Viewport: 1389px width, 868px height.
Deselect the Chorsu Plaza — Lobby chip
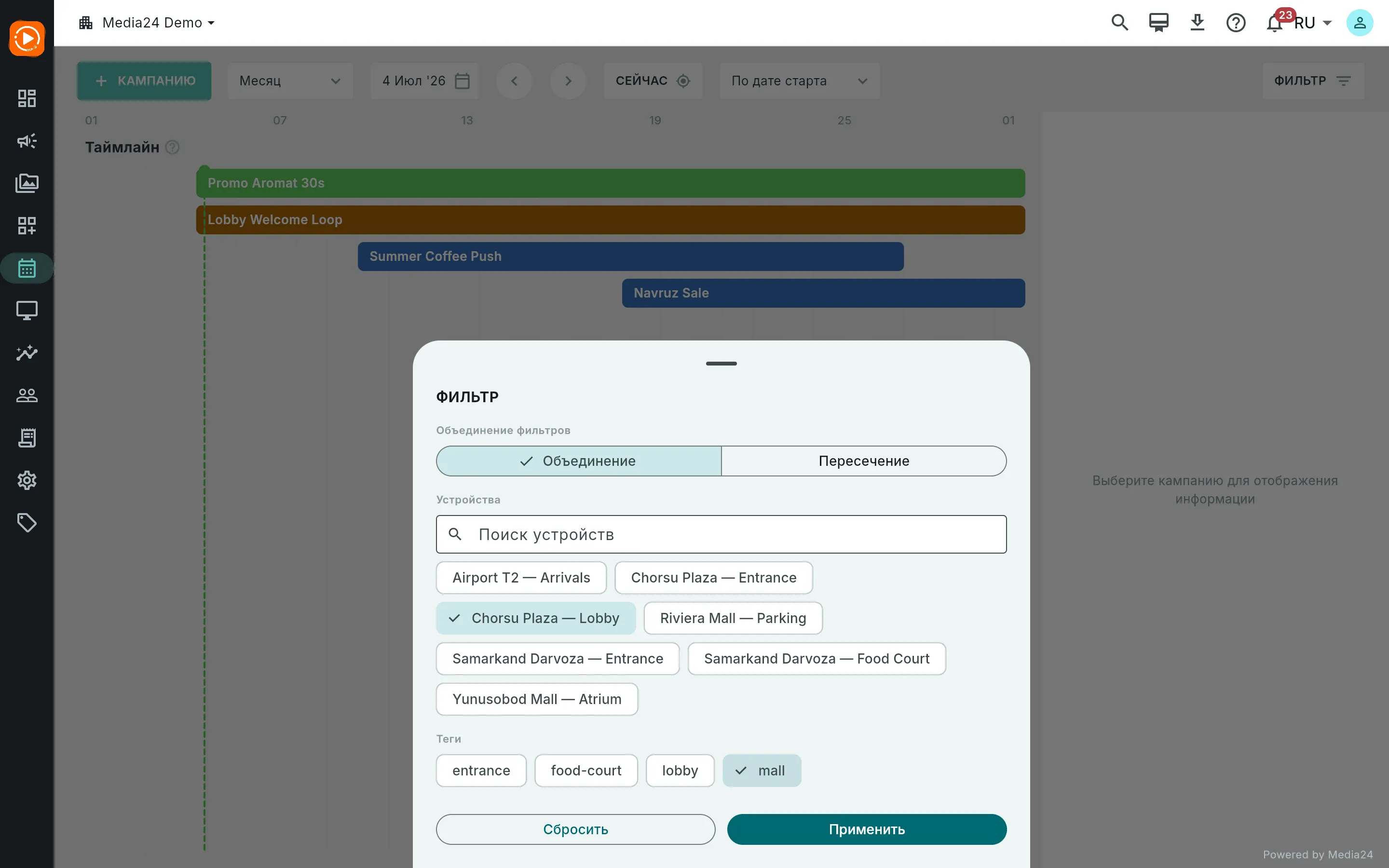click(535, 618)
